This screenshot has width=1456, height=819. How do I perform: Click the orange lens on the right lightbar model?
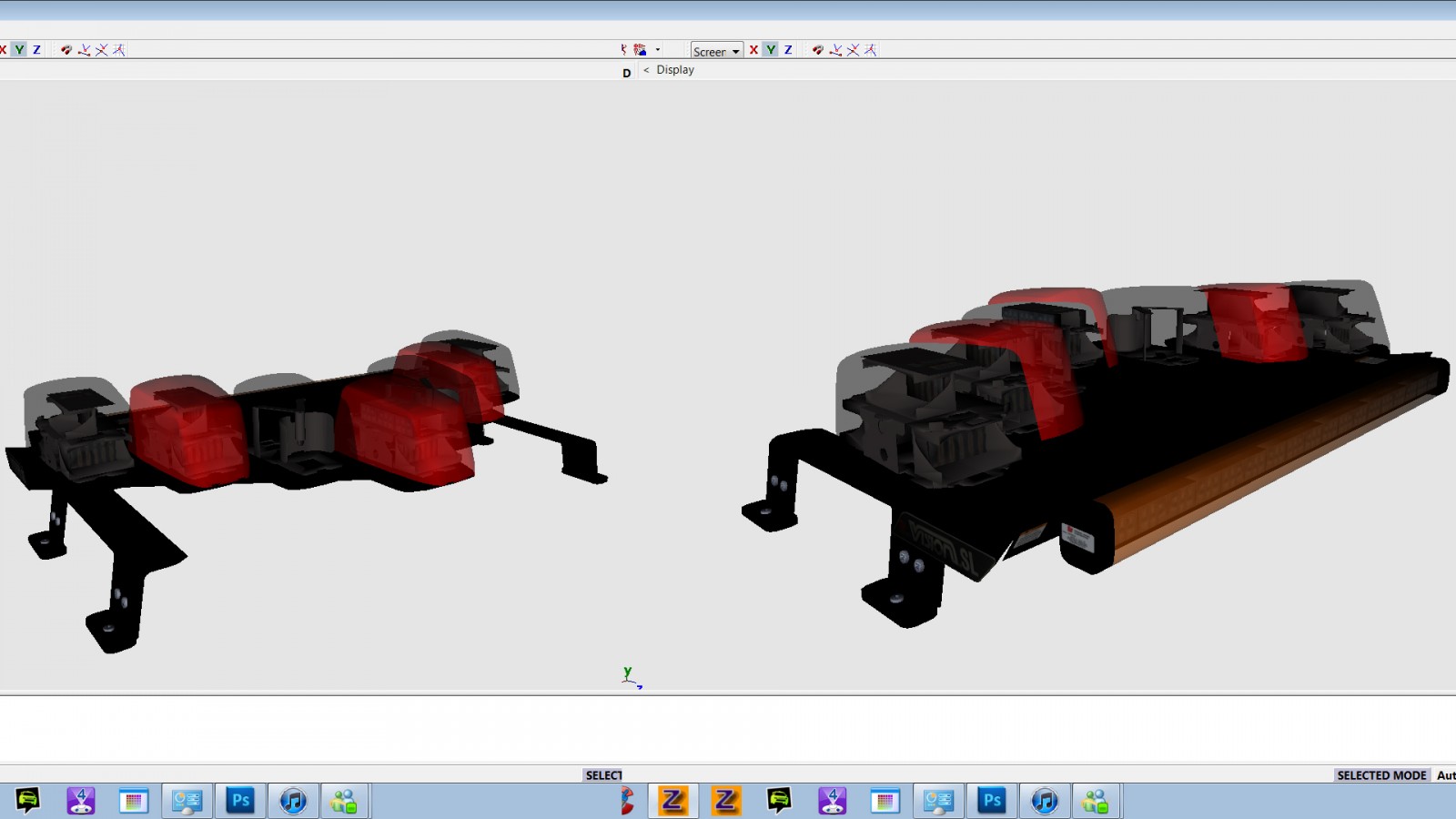coord(1274,464)
